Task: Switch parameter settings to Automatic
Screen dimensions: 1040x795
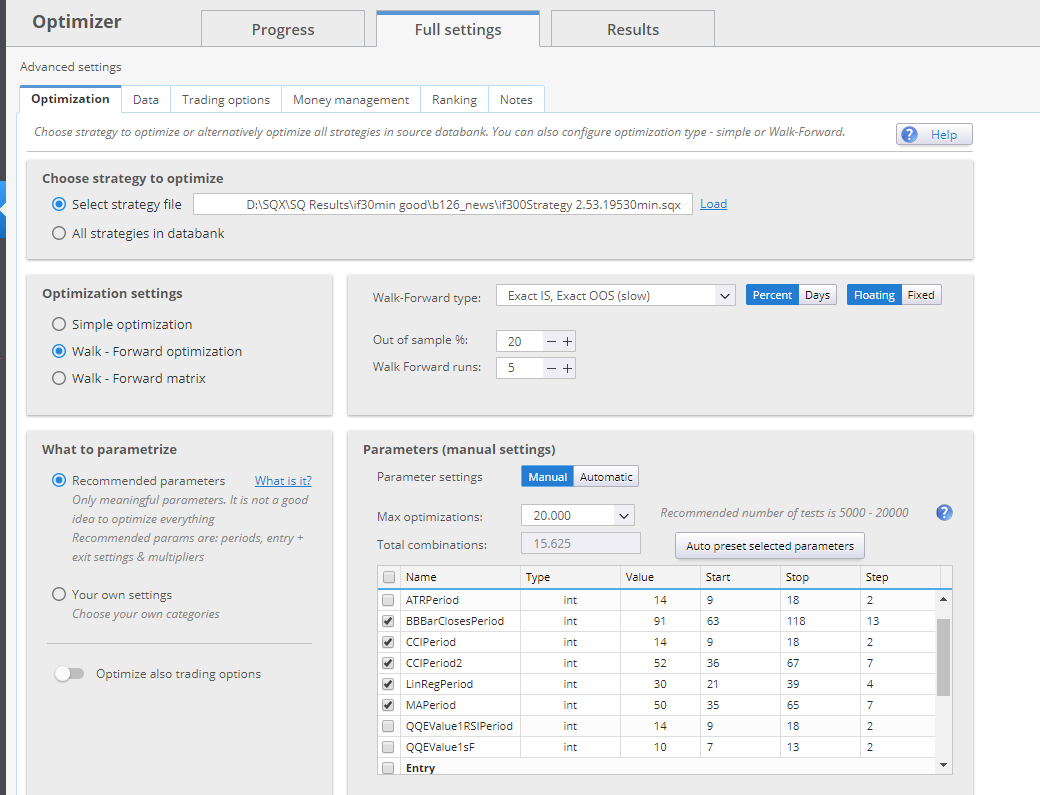Action: [x=606, y=477]
